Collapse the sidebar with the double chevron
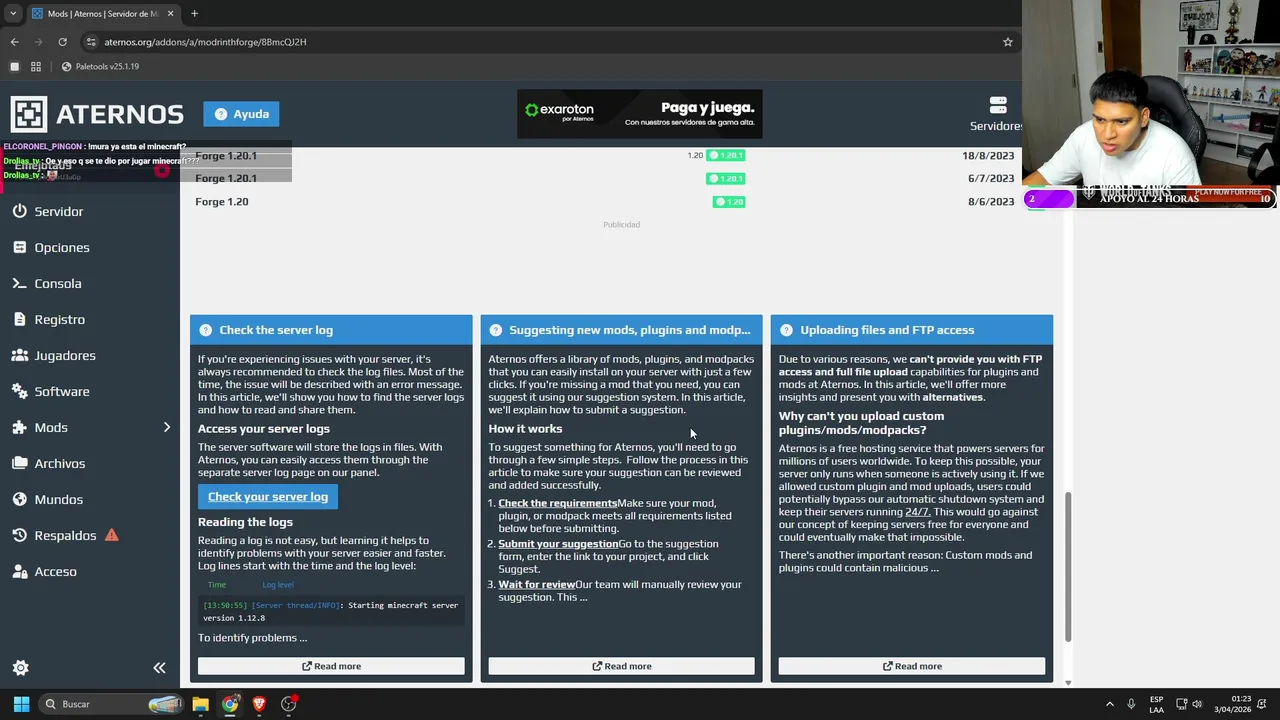 (x=159, y=667)
